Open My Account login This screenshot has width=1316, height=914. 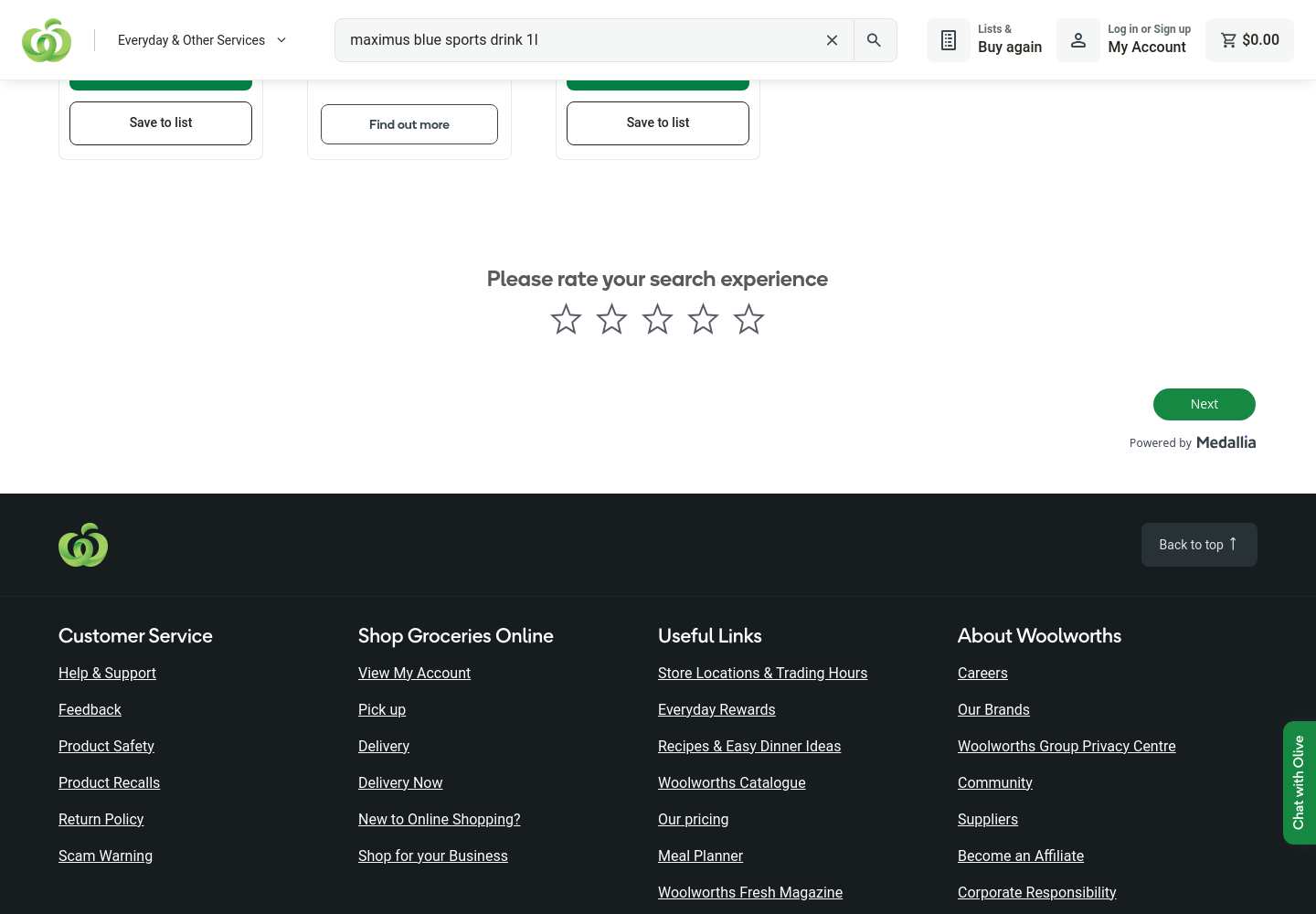pyautogui.click(x=1125, y=40)
